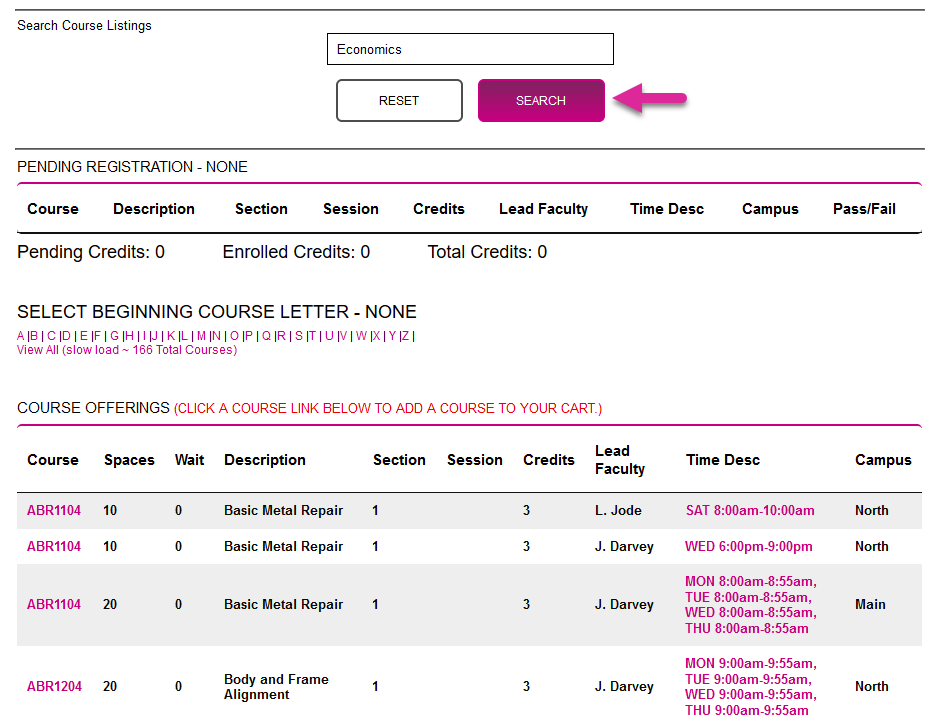Show courses beginning with letter S
This screenshot has height=726, width=936.
tap(298, 336)
